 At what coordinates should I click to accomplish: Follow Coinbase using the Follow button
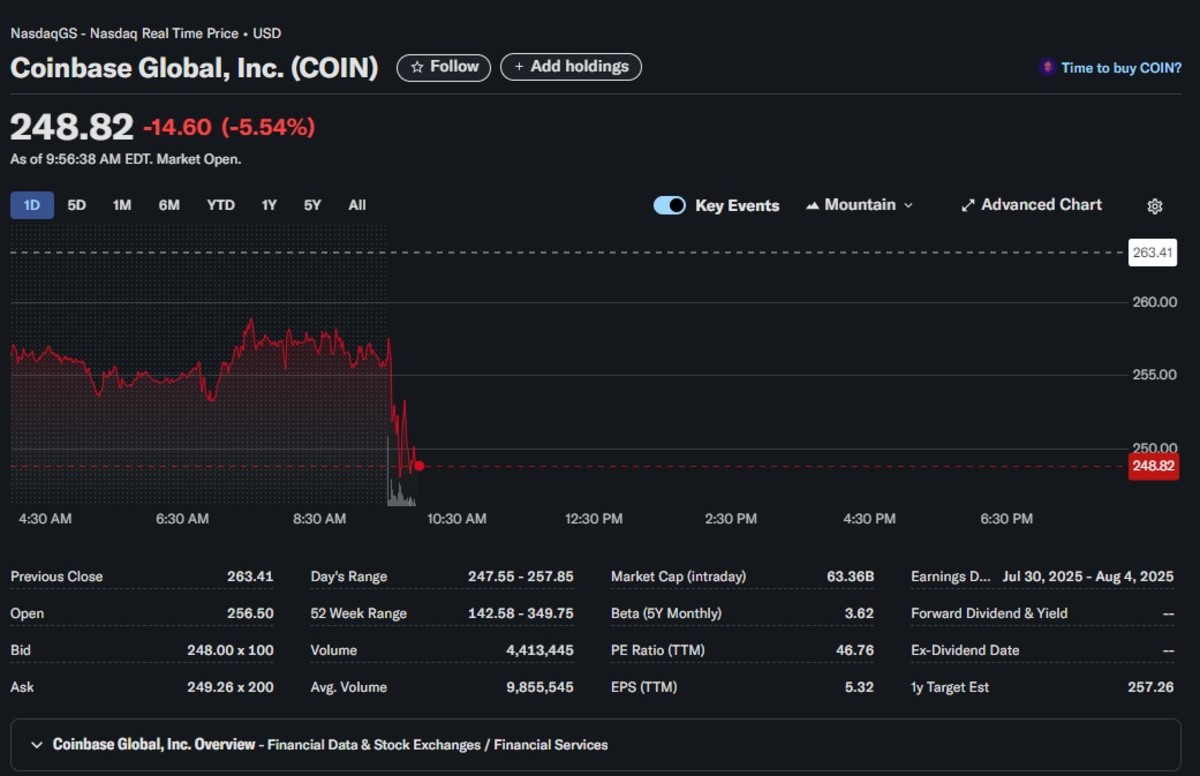point(443,67)
